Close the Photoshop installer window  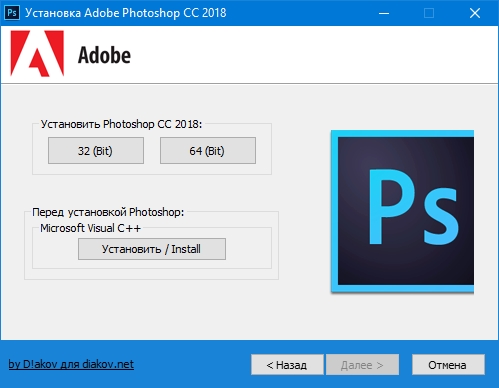pos(475,13)
